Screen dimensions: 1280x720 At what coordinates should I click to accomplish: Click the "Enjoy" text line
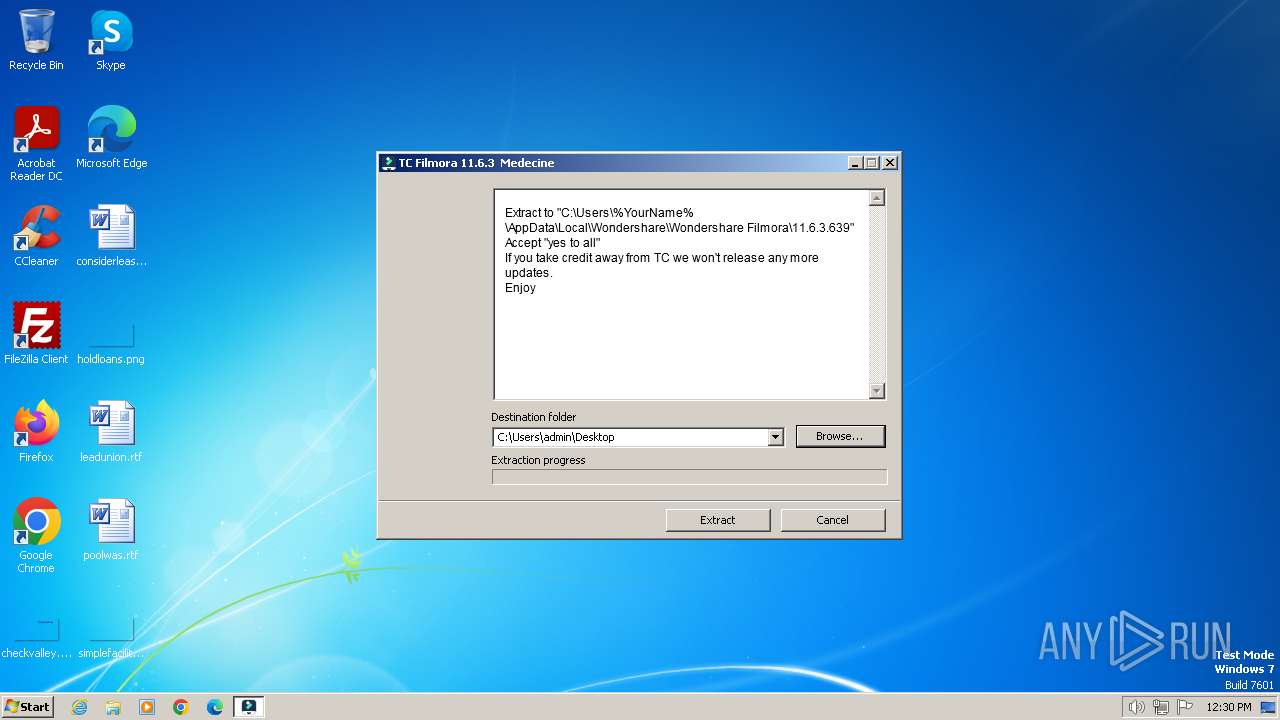[521, 288]
